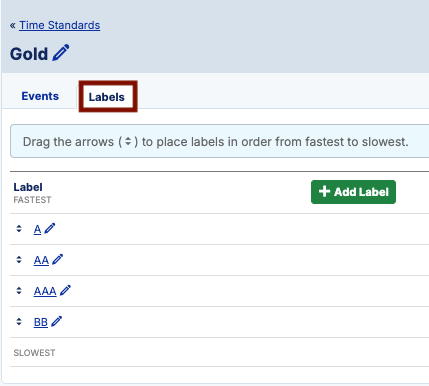
Task: Click the arrows icon in the instruction banner
Action: coord(128,142)
